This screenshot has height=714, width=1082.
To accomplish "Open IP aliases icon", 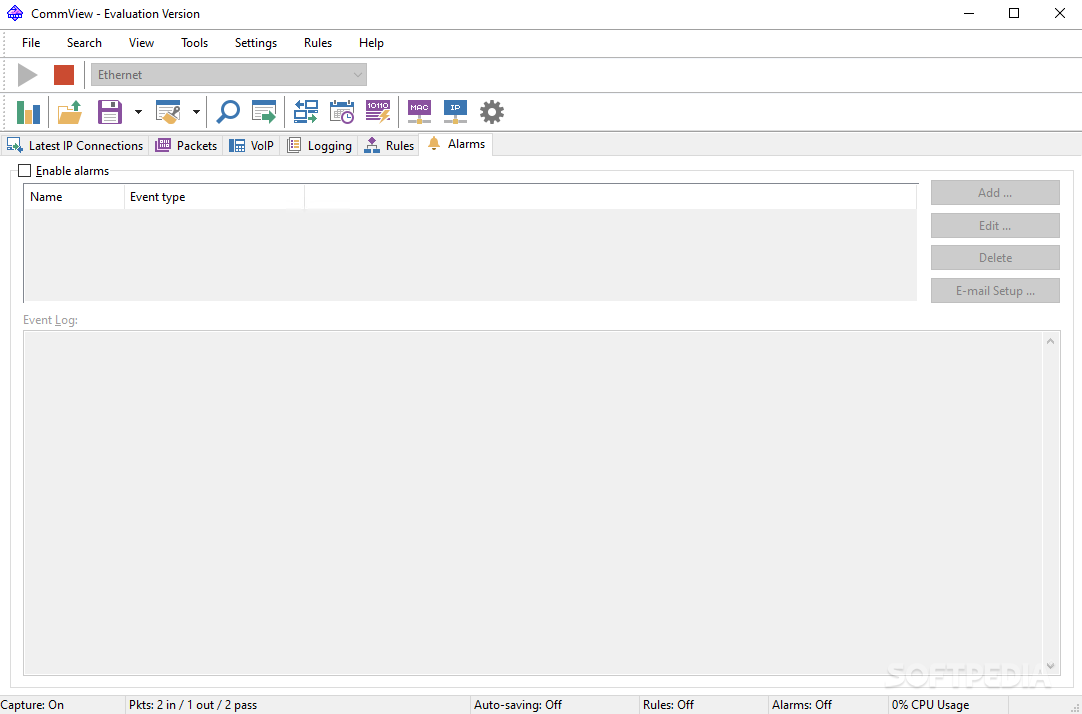I will (455, 112).
